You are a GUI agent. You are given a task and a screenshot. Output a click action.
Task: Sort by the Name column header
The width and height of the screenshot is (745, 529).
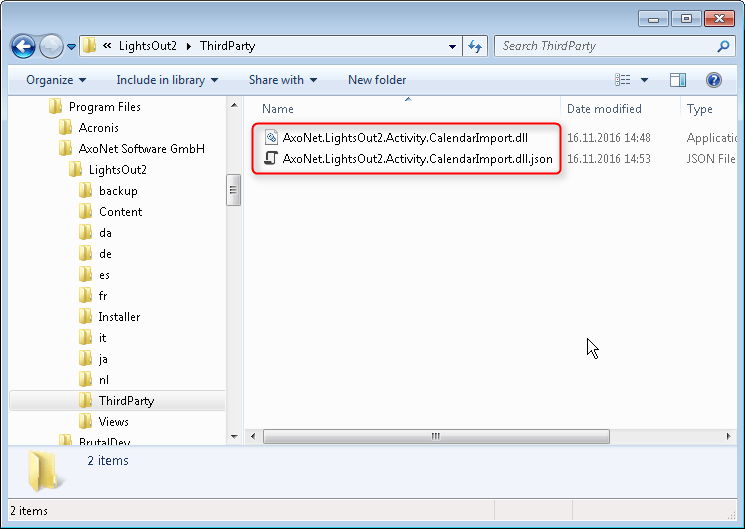click(x=278, y=109)
